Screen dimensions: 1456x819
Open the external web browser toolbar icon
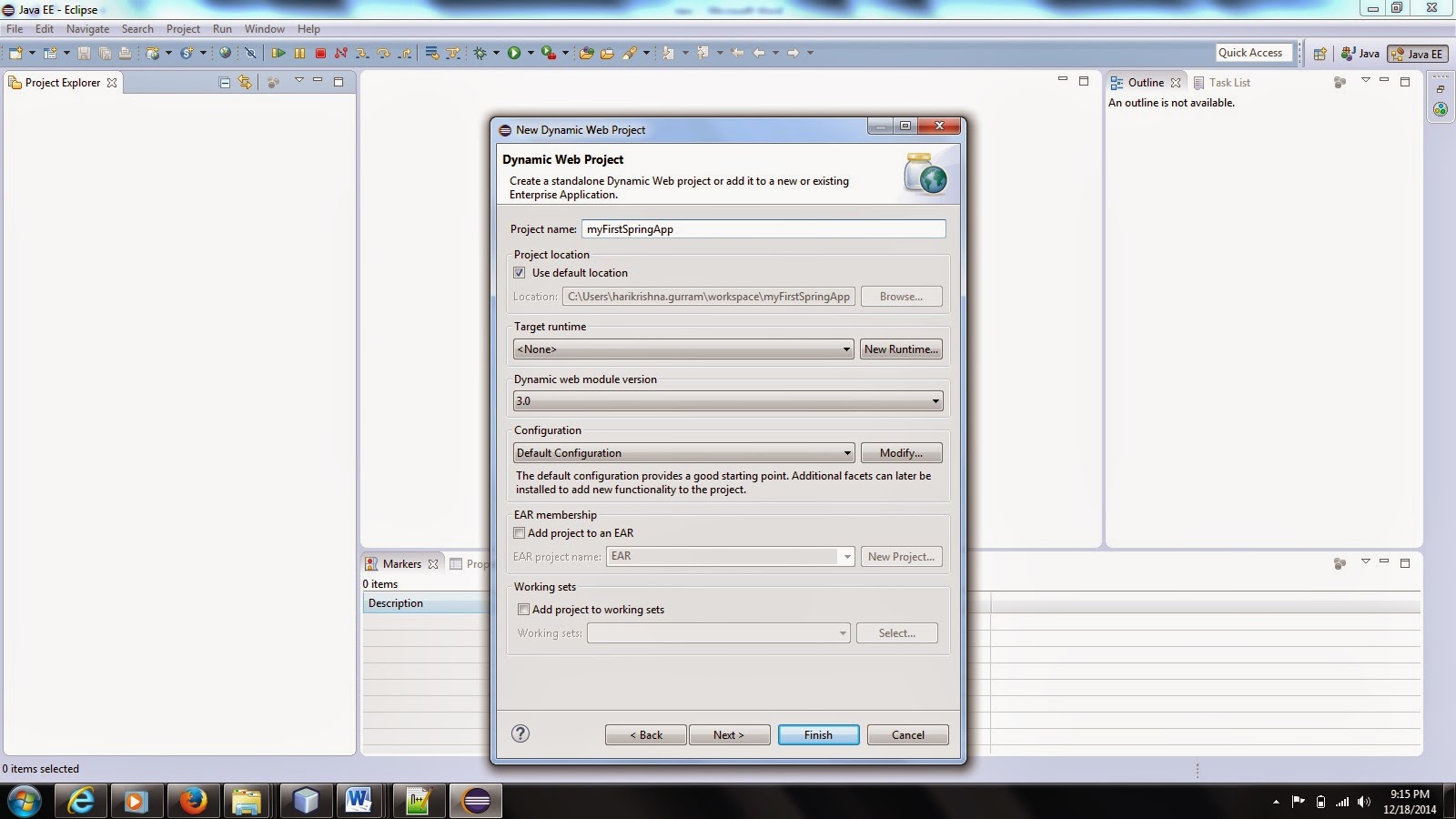[225, 53]
